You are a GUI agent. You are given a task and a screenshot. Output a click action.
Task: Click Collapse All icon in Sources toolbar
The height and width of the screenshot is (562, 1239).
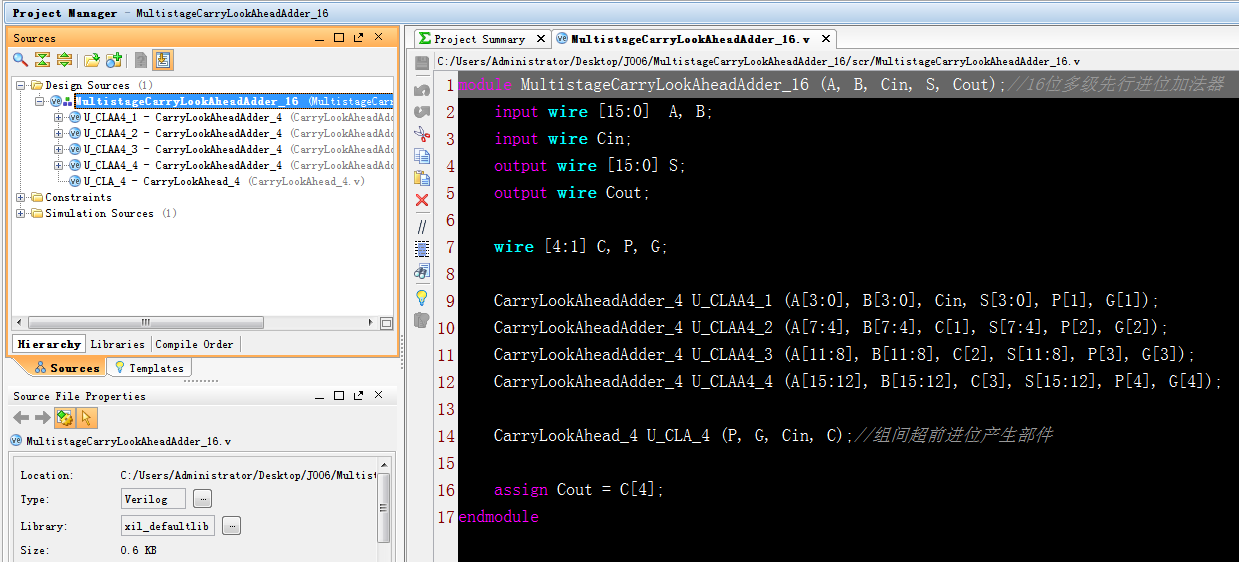[x=42, y=60]
